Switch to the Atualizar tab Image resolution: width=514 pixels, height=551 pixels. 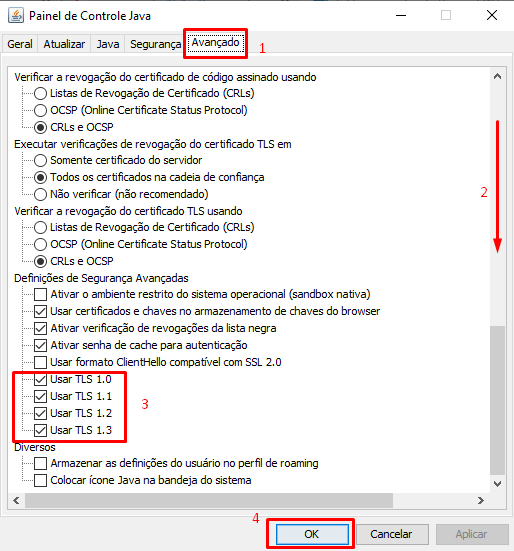(x=64, y=44)
